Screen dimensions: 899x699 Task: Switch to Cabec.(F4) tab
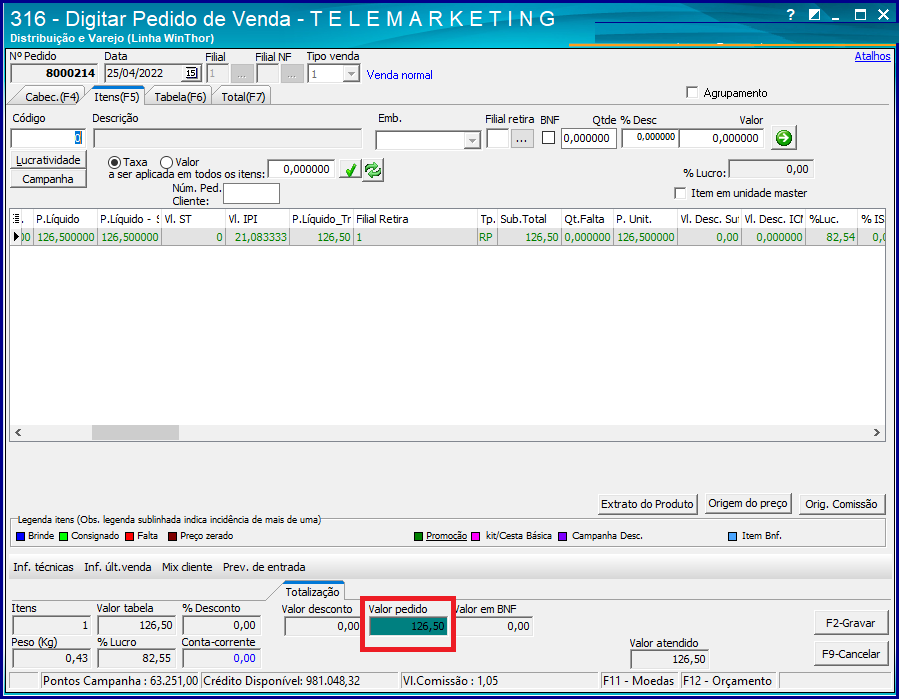click(50, 97)
